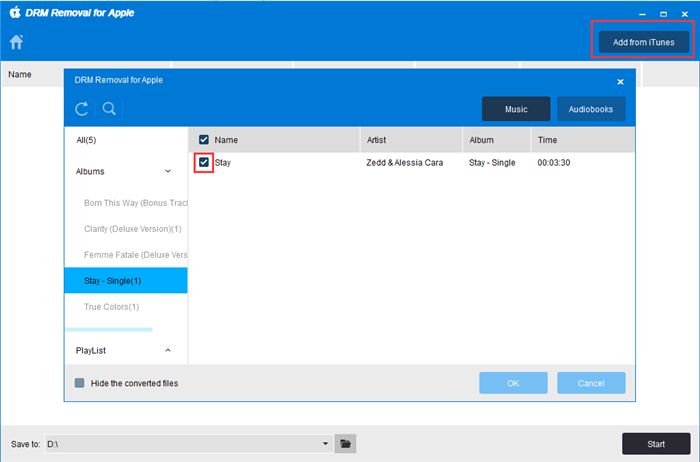Viewport: 700px width, 462px height.
Task: Select True Colors(1) album
Action: coord(112,306)
